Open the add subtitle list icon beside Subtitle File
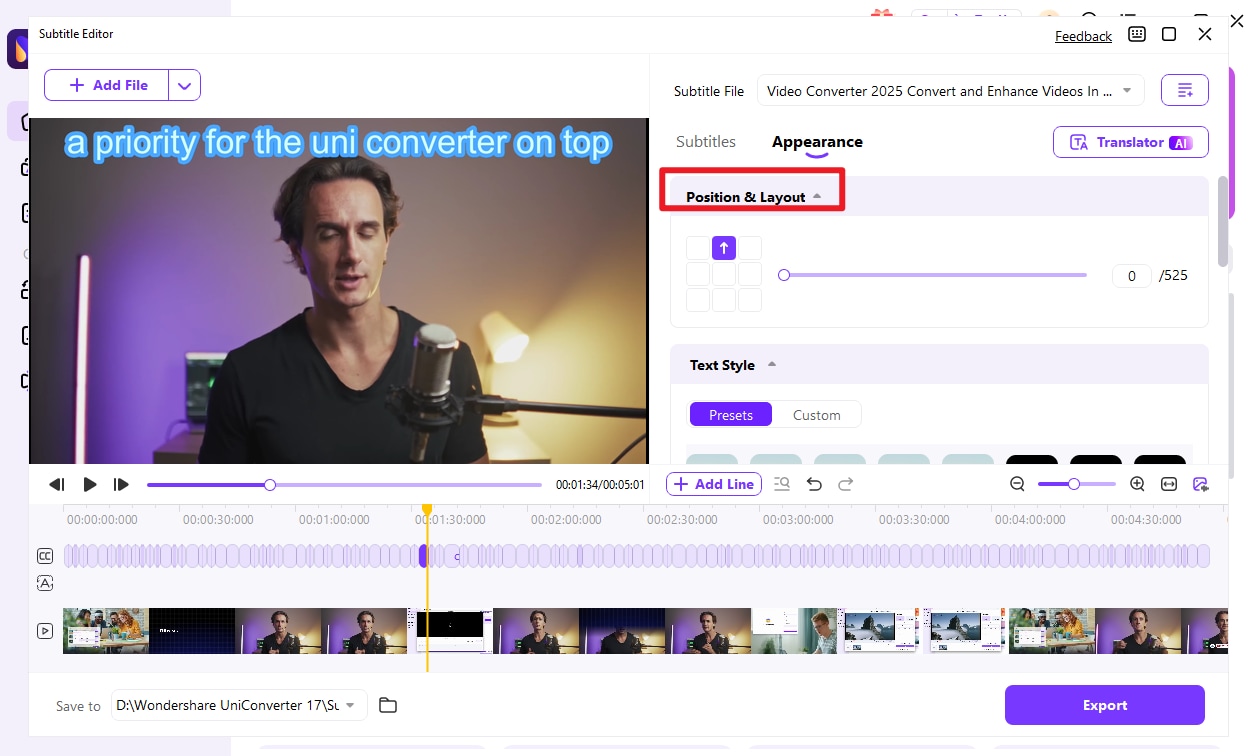 tap(1184, 90)
